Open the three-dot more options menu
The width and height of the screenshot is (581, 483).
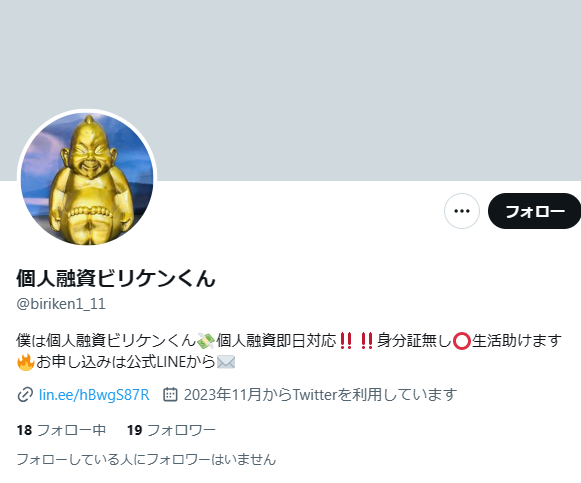pos(462,211)
